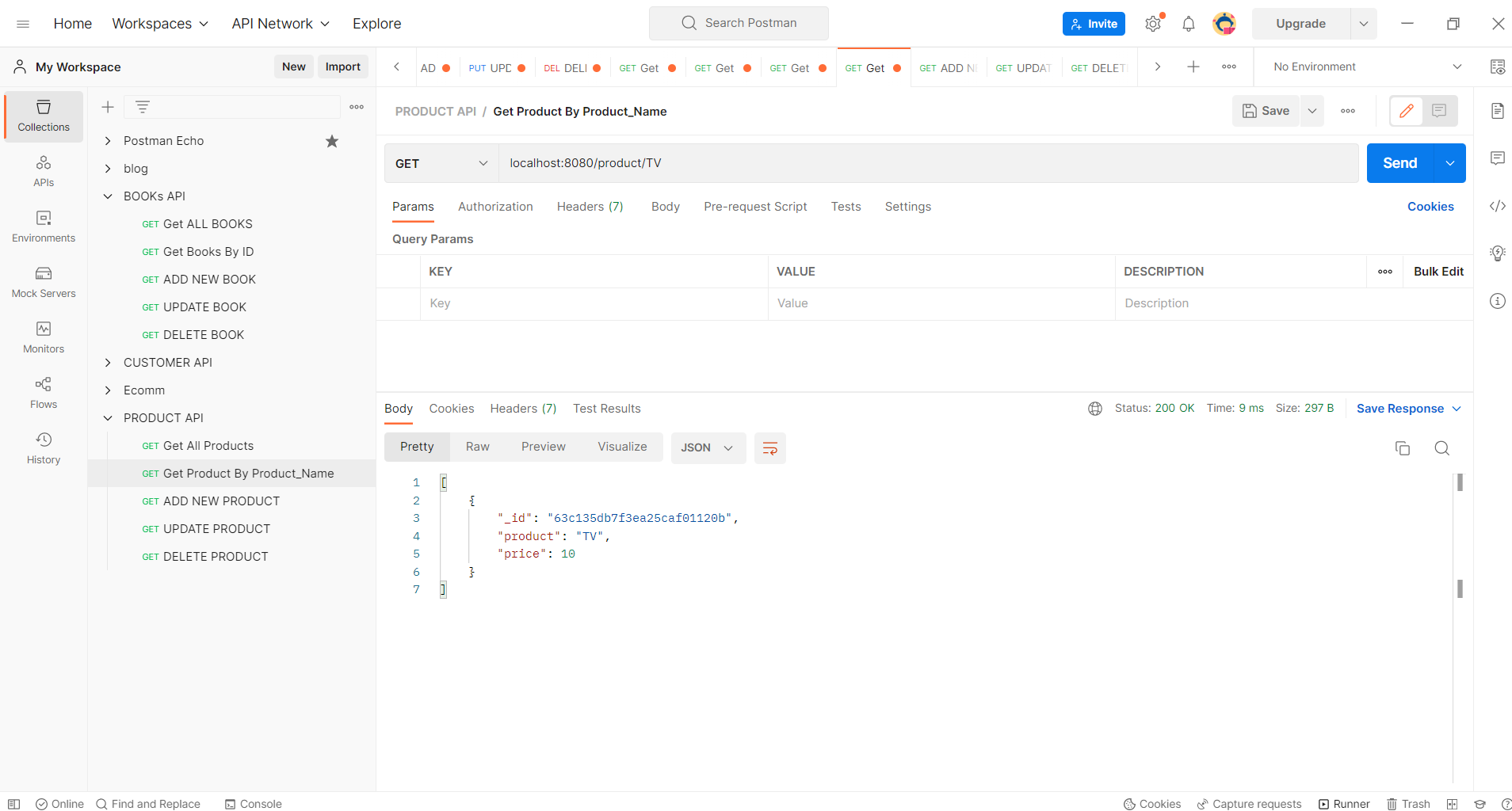Viewport: 1512px width, 811px height.
Task: Open the Collections sidebar panel
Action: tap(44, 116)
